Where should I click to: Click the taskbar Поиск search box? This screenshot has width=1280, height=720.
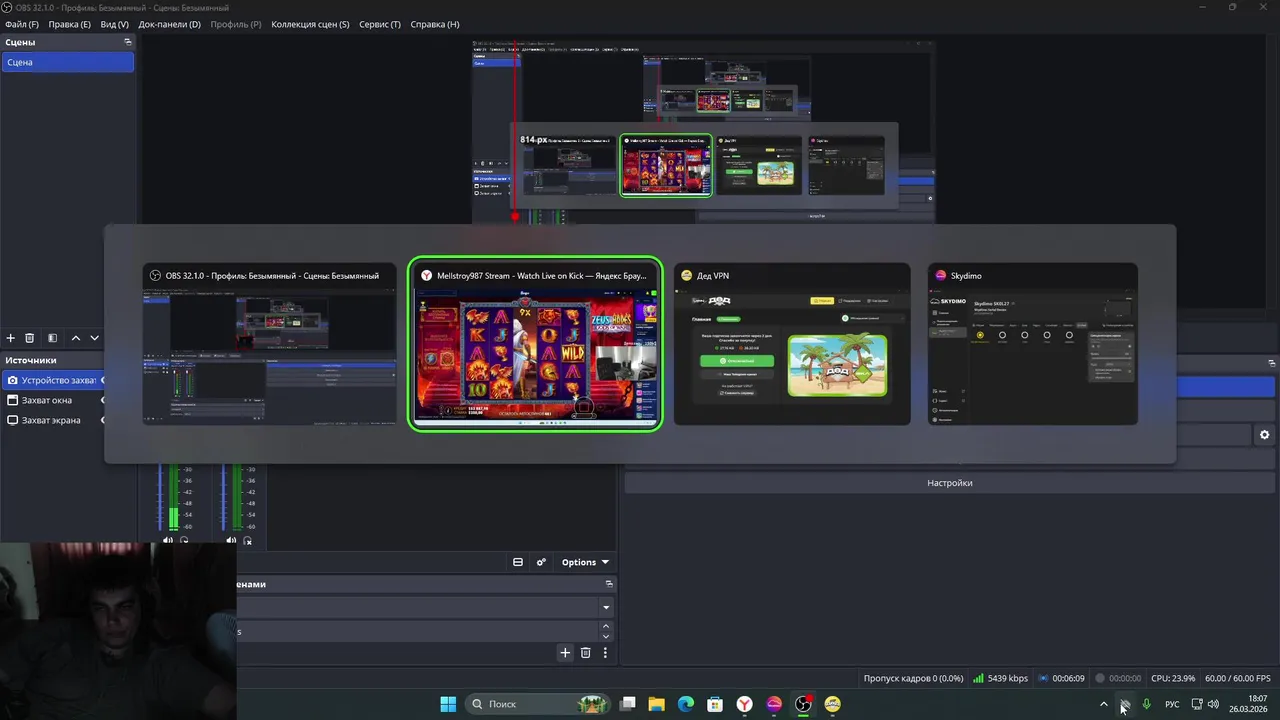click(x=537, y=704)
